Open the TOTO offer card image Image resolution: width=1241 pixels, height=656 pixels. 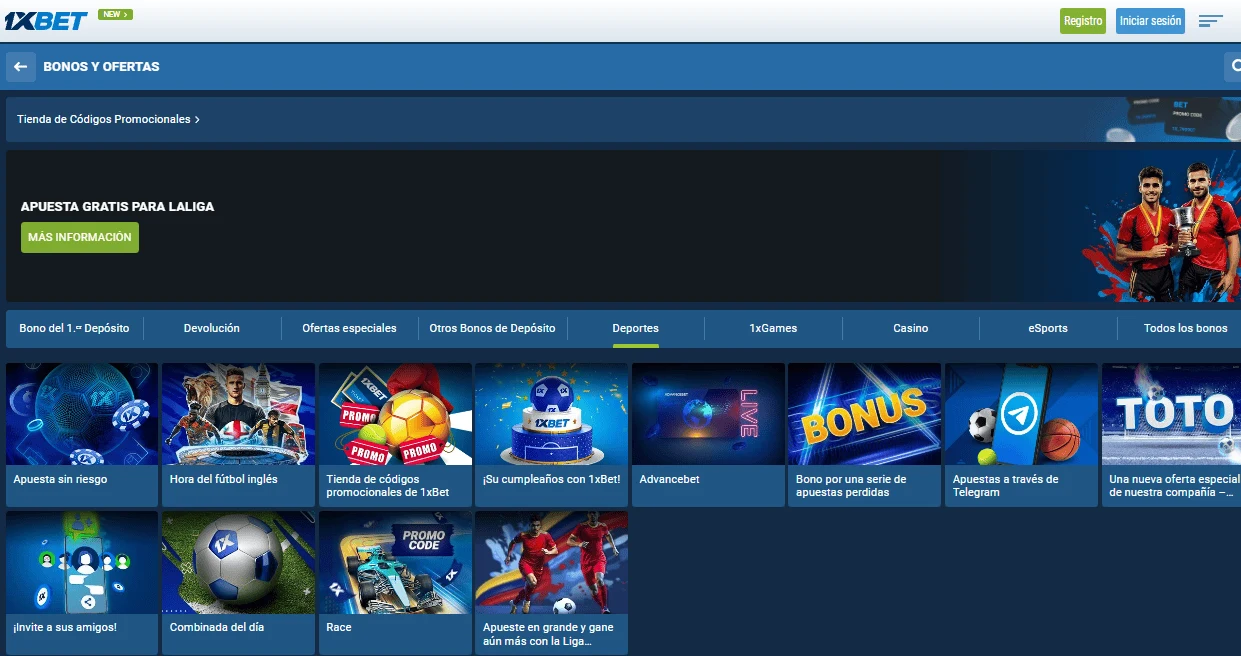point(1171,414)
